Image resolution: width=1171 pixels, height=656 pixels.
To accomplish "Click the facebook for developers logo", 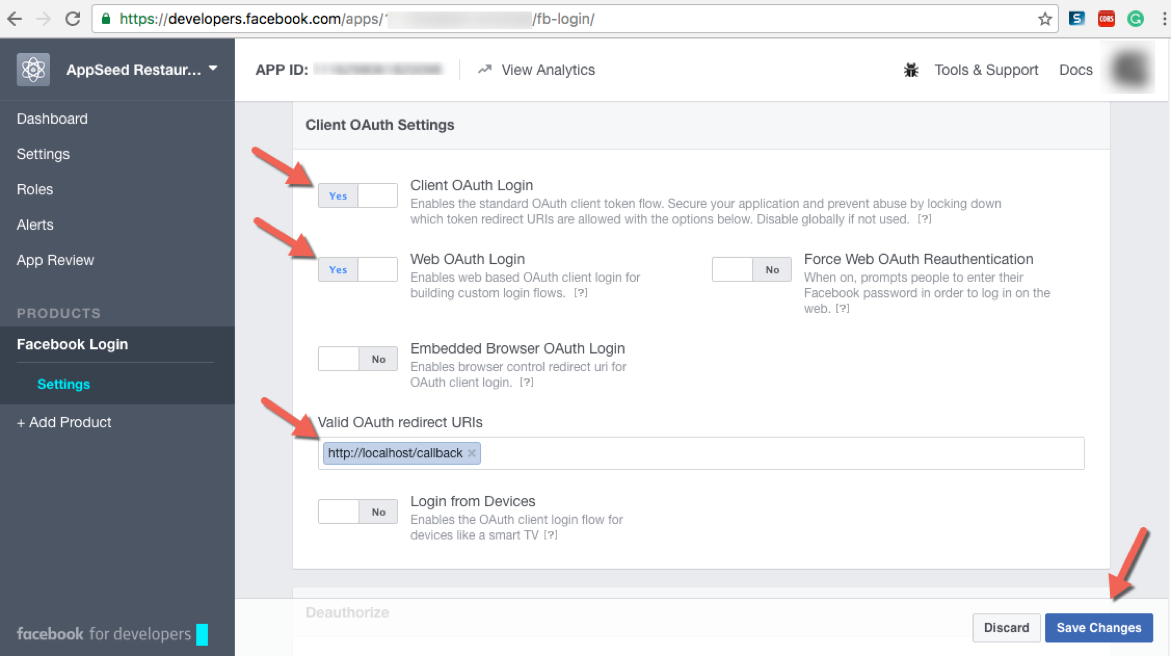I will point(112,634).
